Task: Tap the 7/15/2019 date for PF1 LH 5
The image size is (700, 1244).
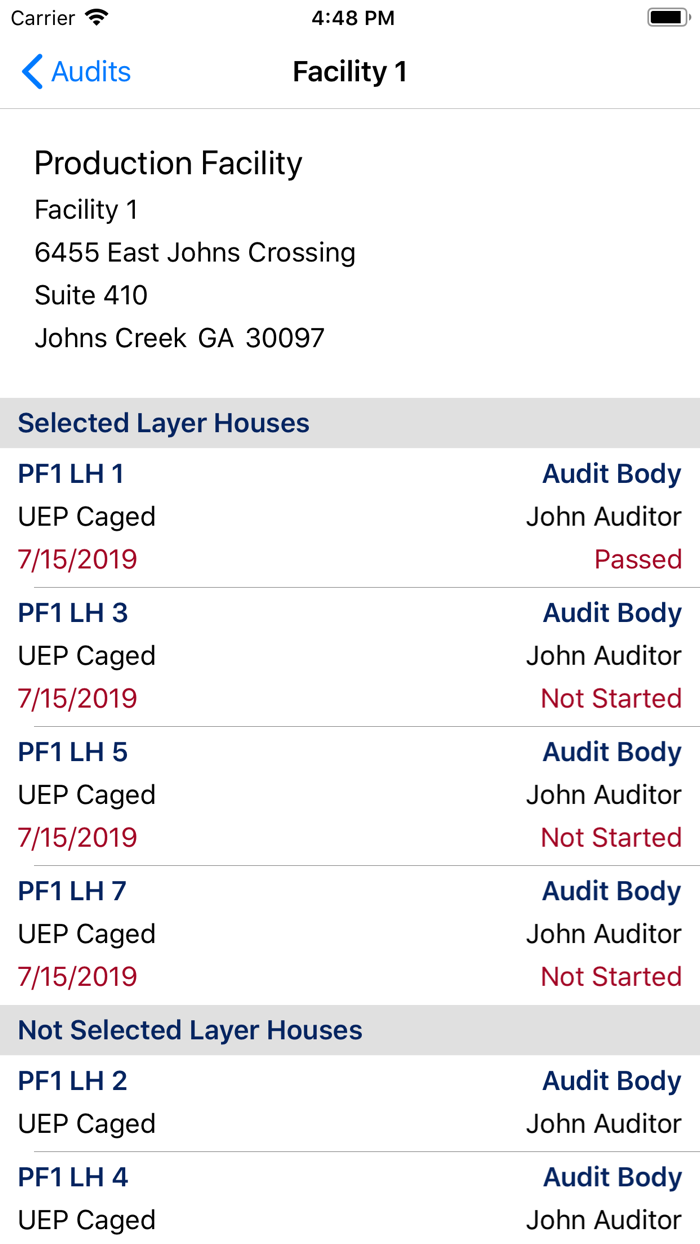Action: pyautogui.click(x=77, y=836)
